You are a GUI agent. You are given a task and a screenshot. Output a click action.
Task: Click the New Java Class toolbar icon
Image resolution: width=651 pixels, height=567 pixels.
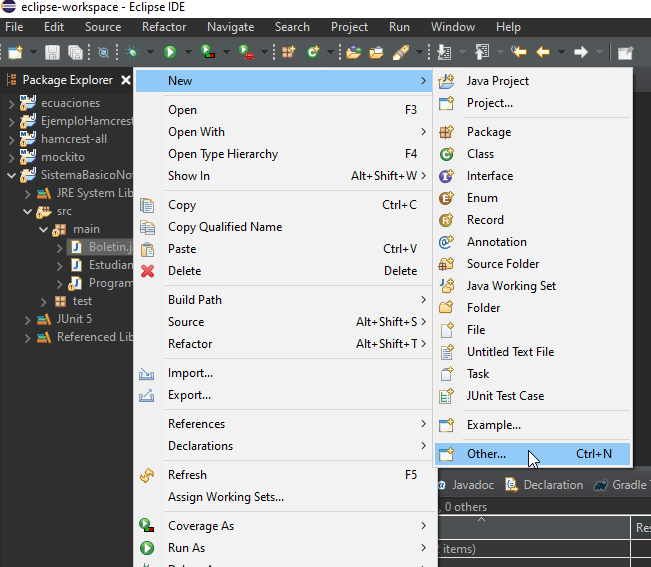pyautogui.click(x=313, y=52)
